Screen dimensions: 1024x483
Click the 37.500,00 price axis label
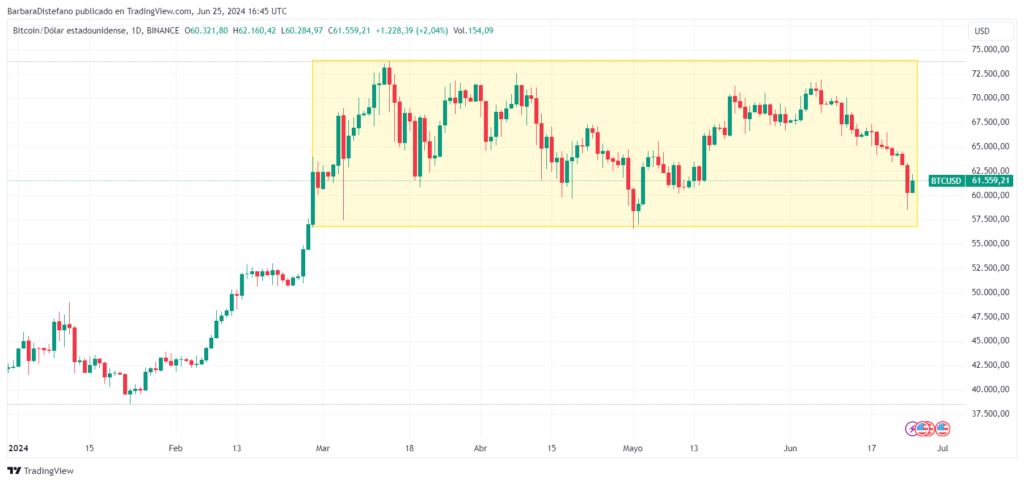[x=990, y=413]
